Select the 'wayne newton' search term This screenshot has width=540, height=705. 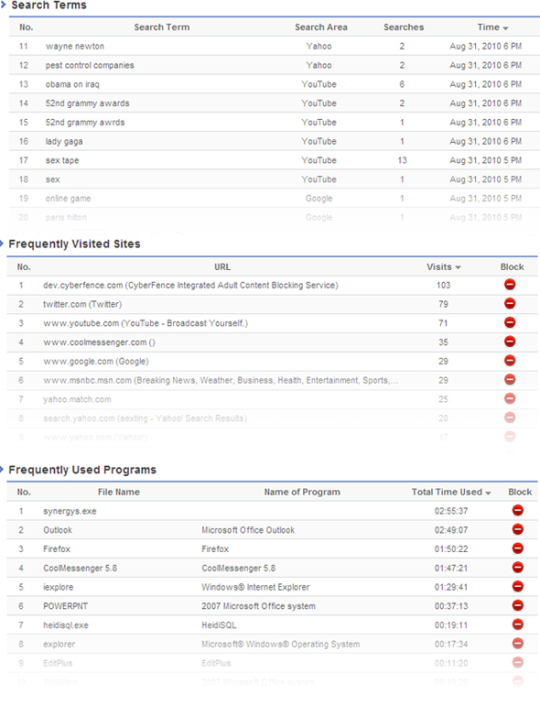(x=75, y=46)
